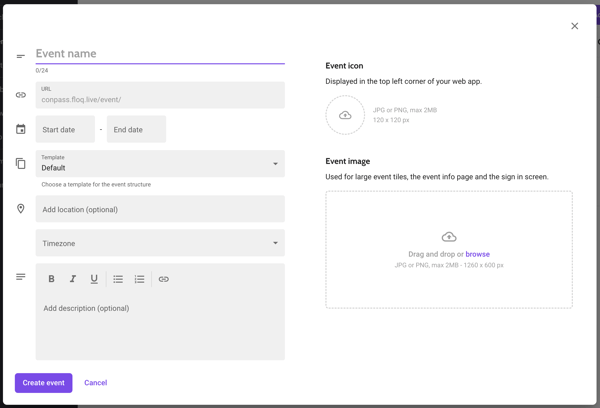Click the location pin icon

tap(21, 209)
